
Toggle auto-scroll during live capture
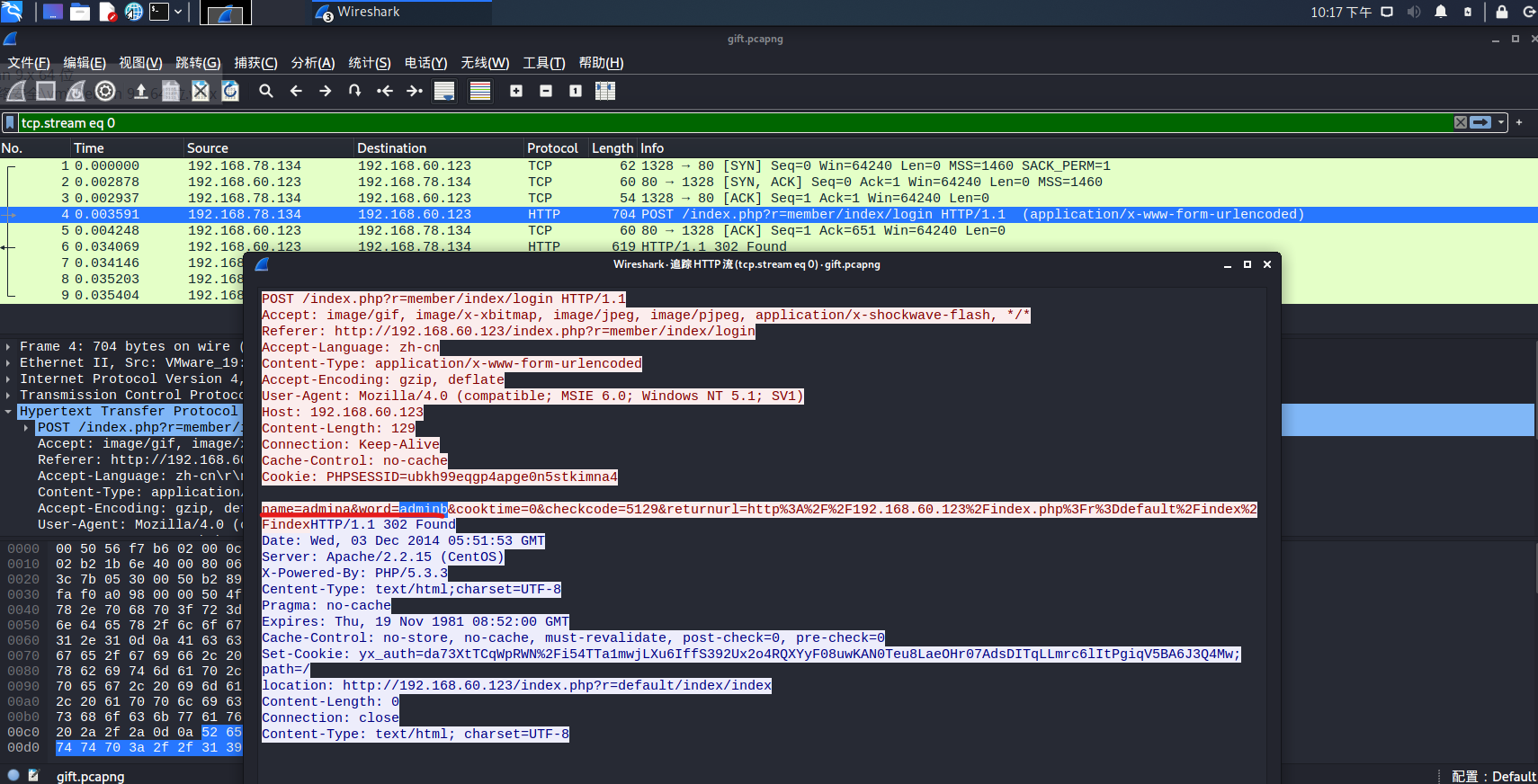tap(444, 91)
